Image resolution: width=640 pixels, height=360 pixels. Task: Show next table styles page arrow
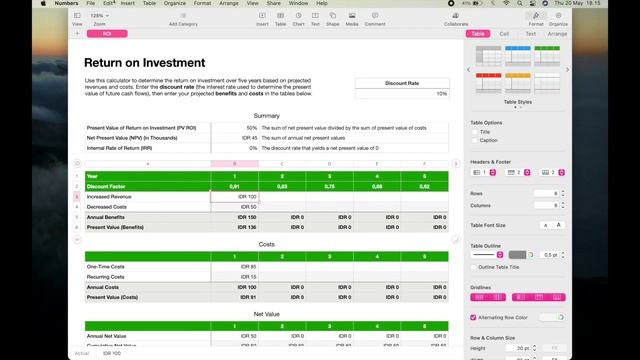coord(567,70)
